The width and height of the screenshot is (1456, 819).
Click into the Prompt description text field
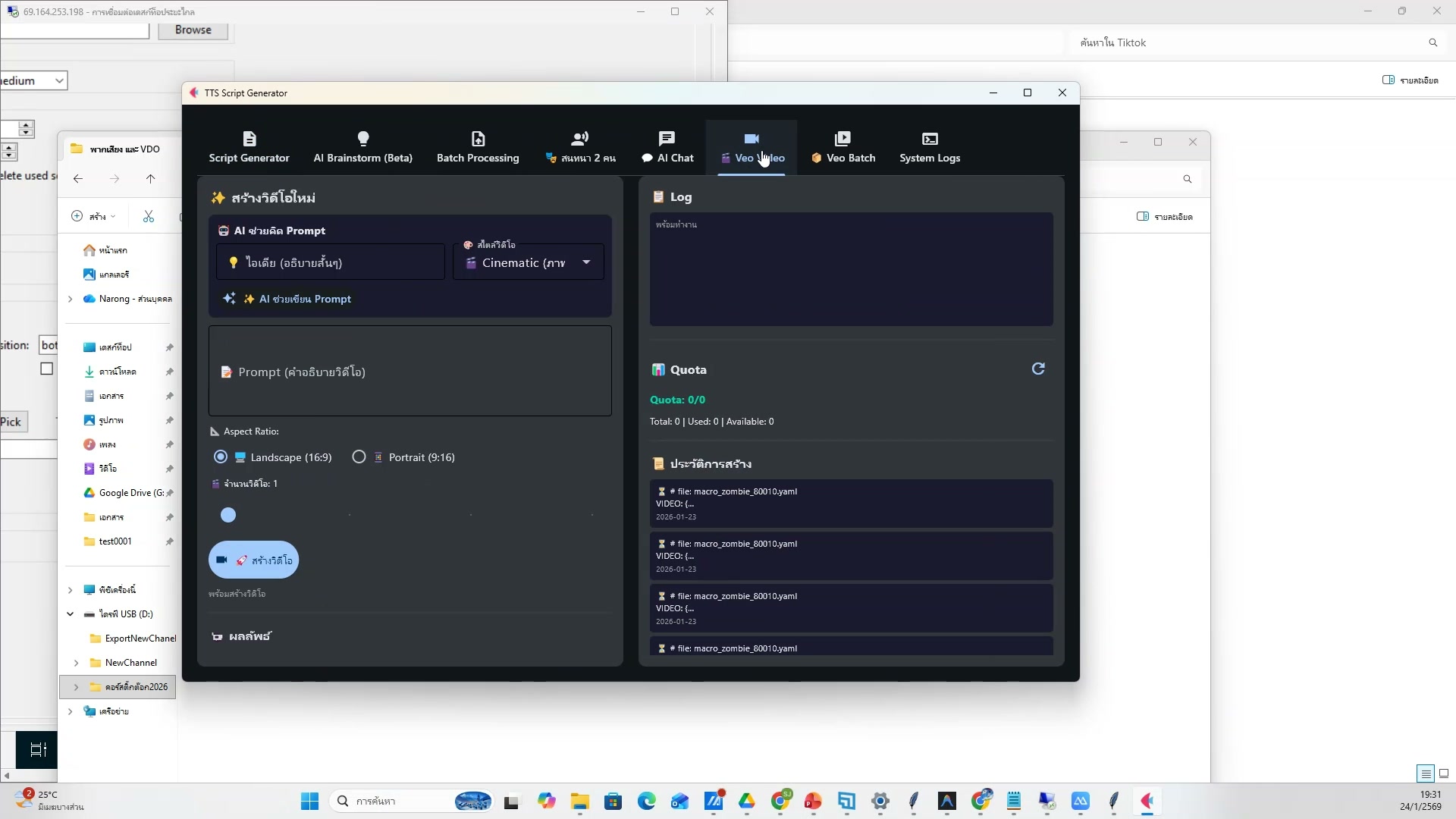pyautogui.click(x=409, y=372)
